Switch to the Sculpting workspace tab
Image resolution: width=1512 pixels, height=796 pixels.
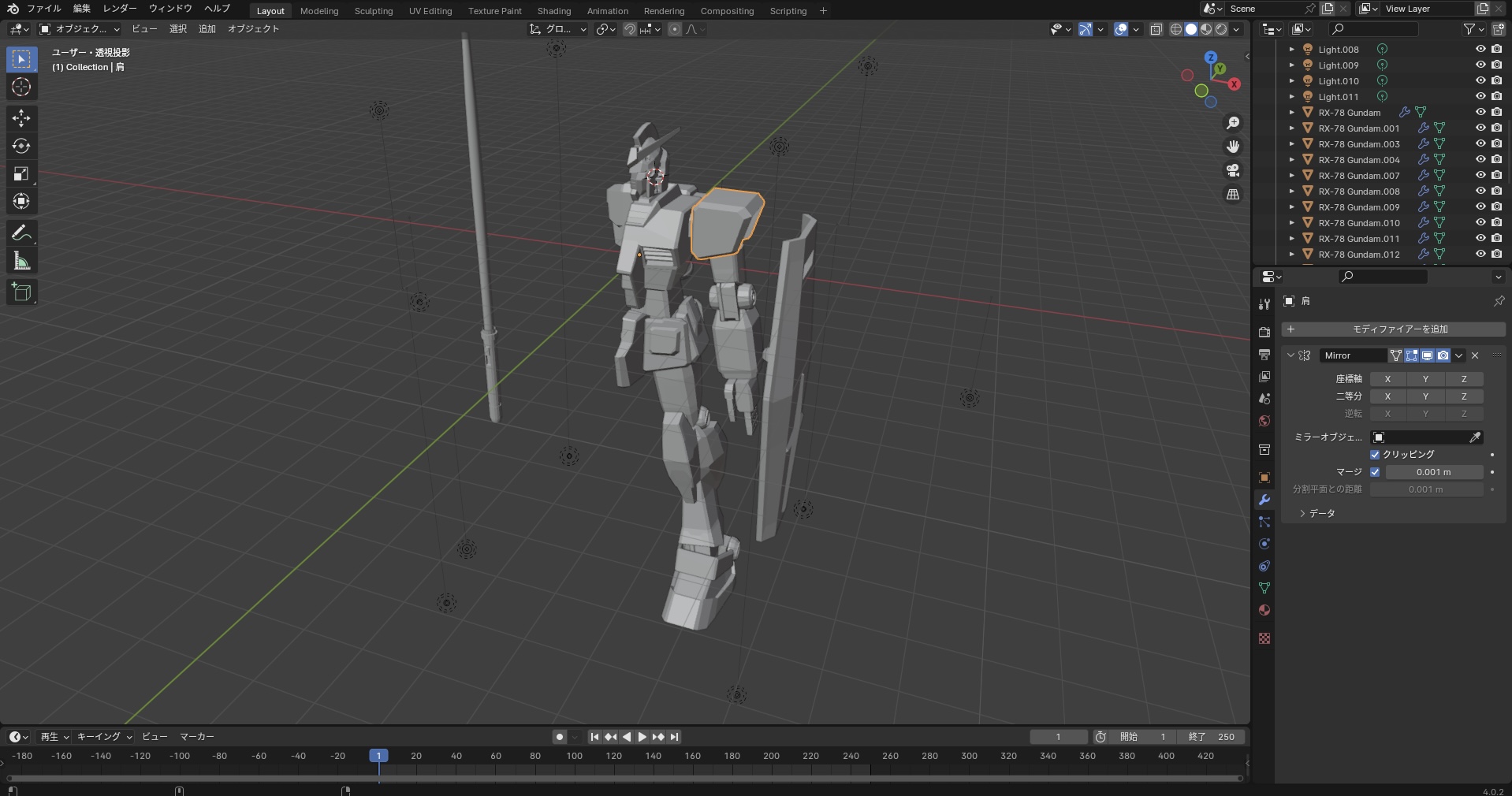point(373,11)
